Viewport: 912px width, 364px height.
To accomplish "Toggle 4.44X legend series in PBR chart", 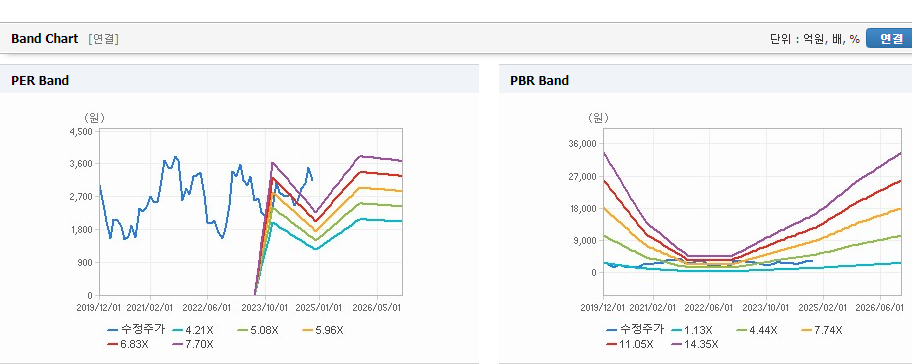I will pos(757,330).
